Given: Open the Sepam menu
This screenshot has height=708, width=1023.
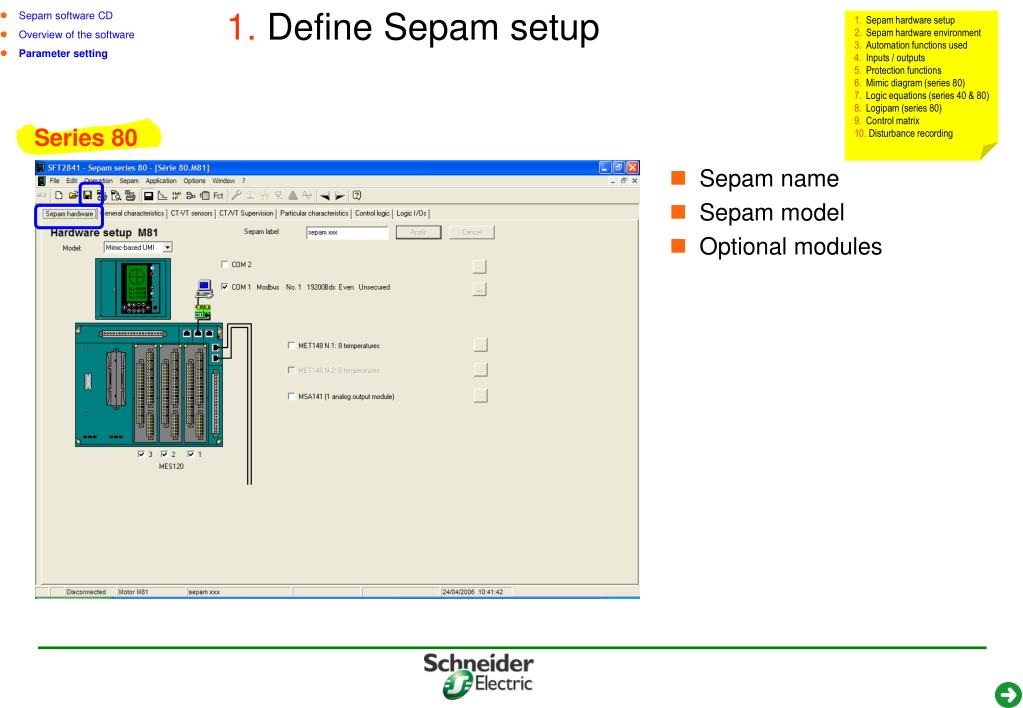Looking at the screenshot, I should pos(129,181).
